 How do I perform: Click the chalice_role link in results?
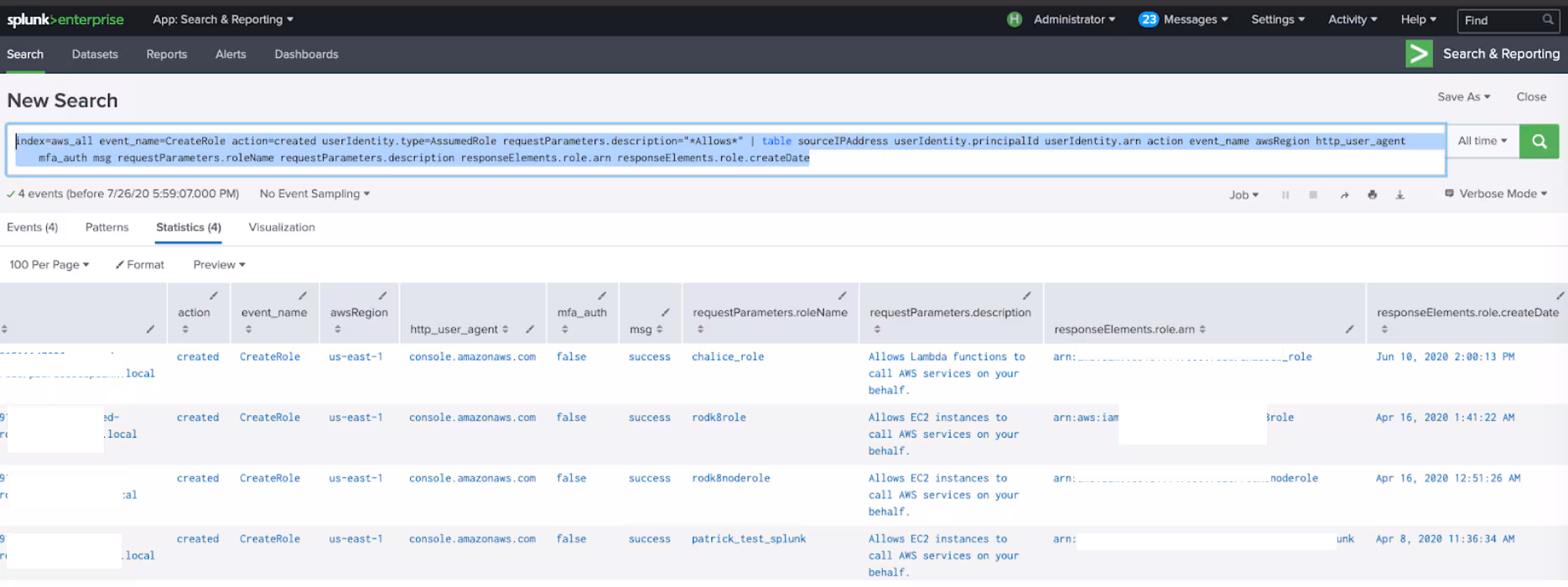(x=727, y=357)
